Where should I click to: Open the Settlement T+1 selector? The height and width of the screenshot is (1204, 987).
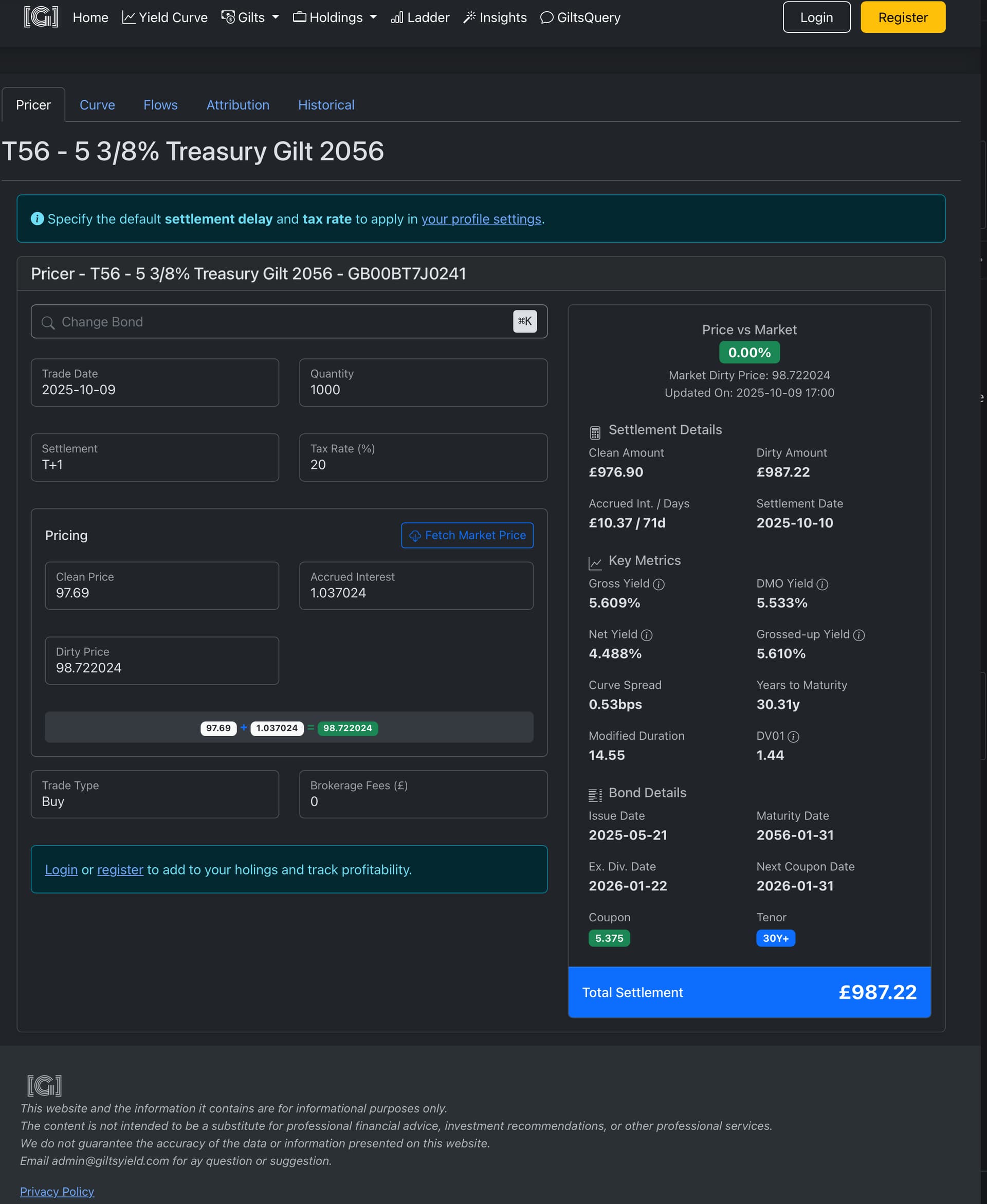tap(155, 458)
